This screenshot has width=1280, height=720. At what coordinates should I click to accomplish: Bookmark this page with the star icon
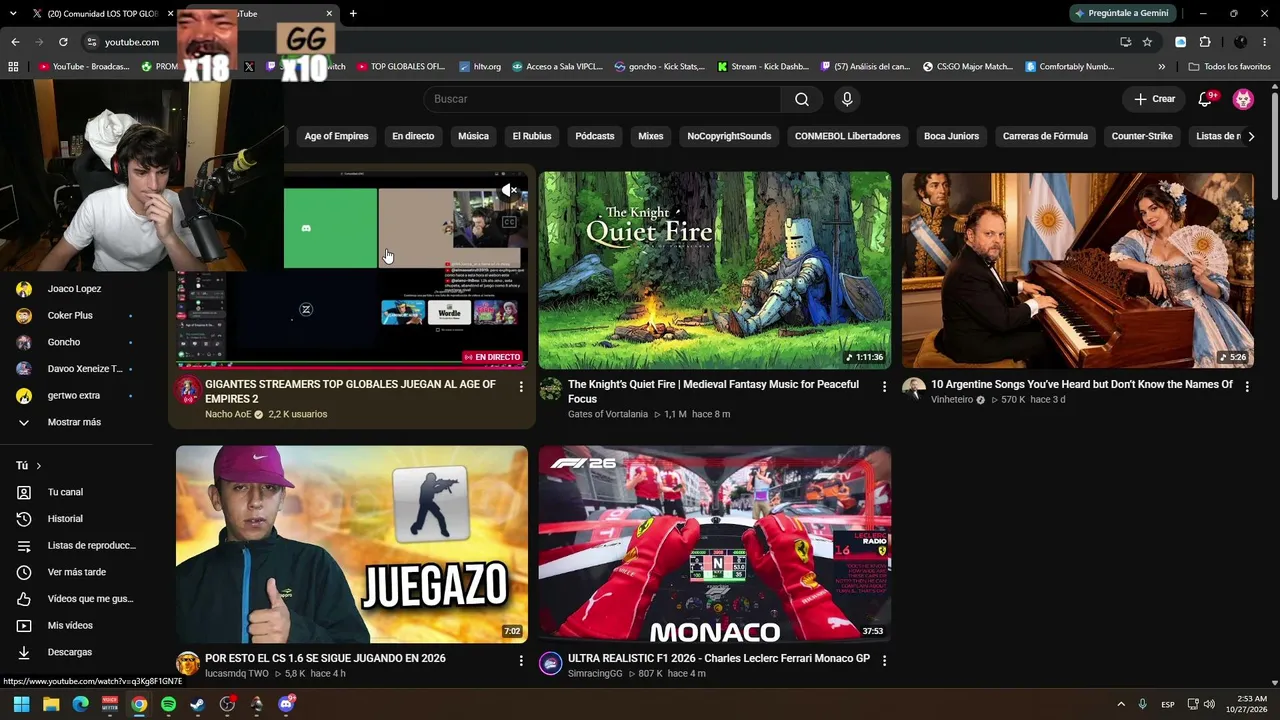[1147, 42]
